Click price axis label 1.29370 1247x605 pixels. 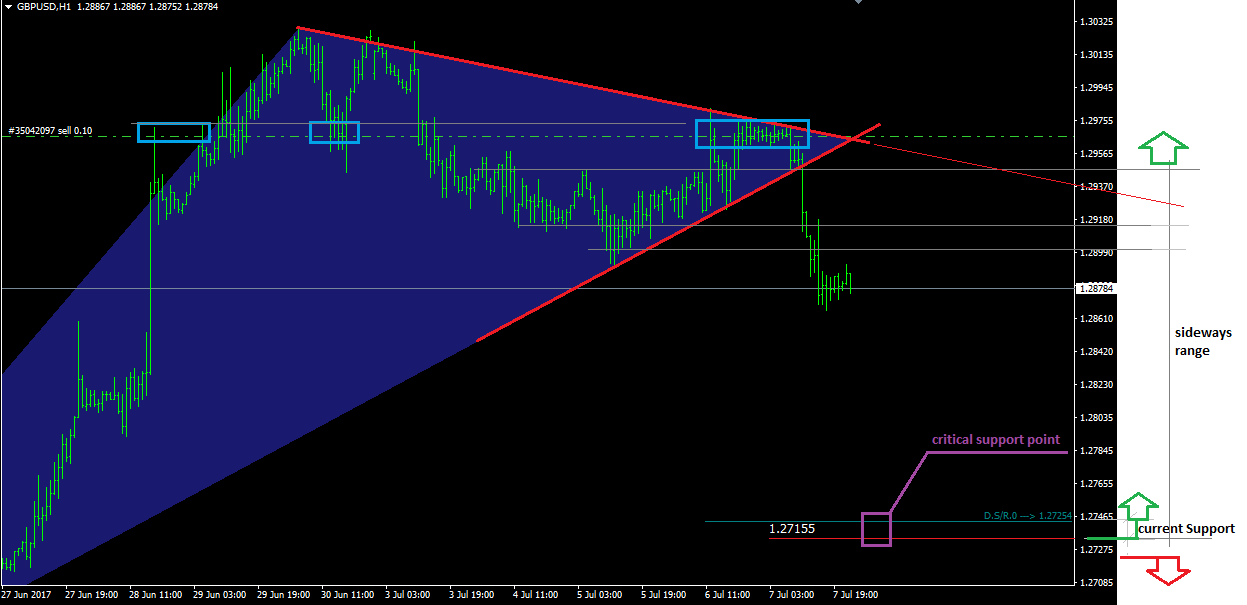click(x=1097, y=187)
